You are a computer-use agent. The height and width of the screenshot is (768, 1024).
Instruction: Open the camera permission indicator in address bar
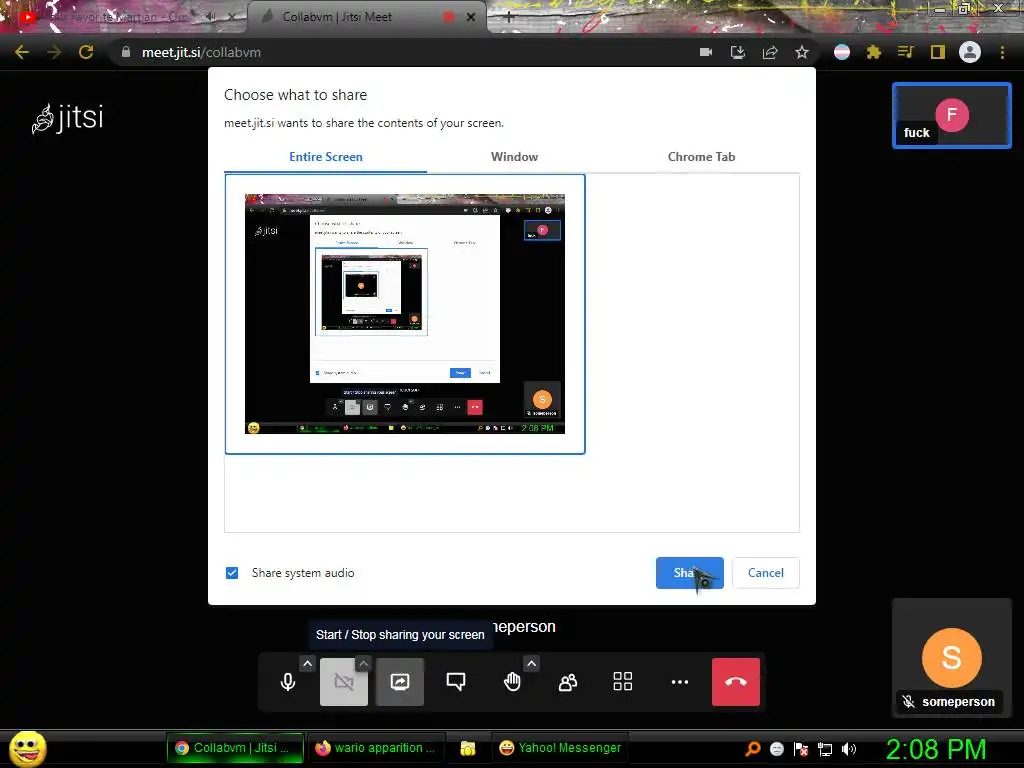click(x=706, y=52)
